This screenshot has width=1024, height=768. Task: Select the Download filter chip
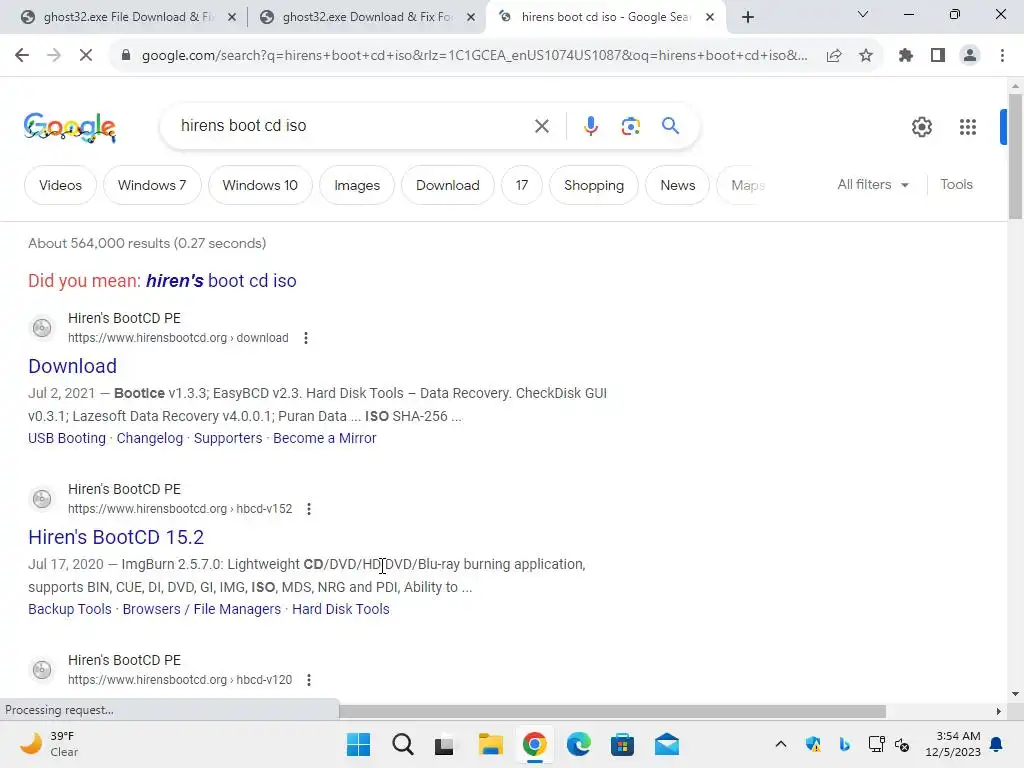click(447, 185)
